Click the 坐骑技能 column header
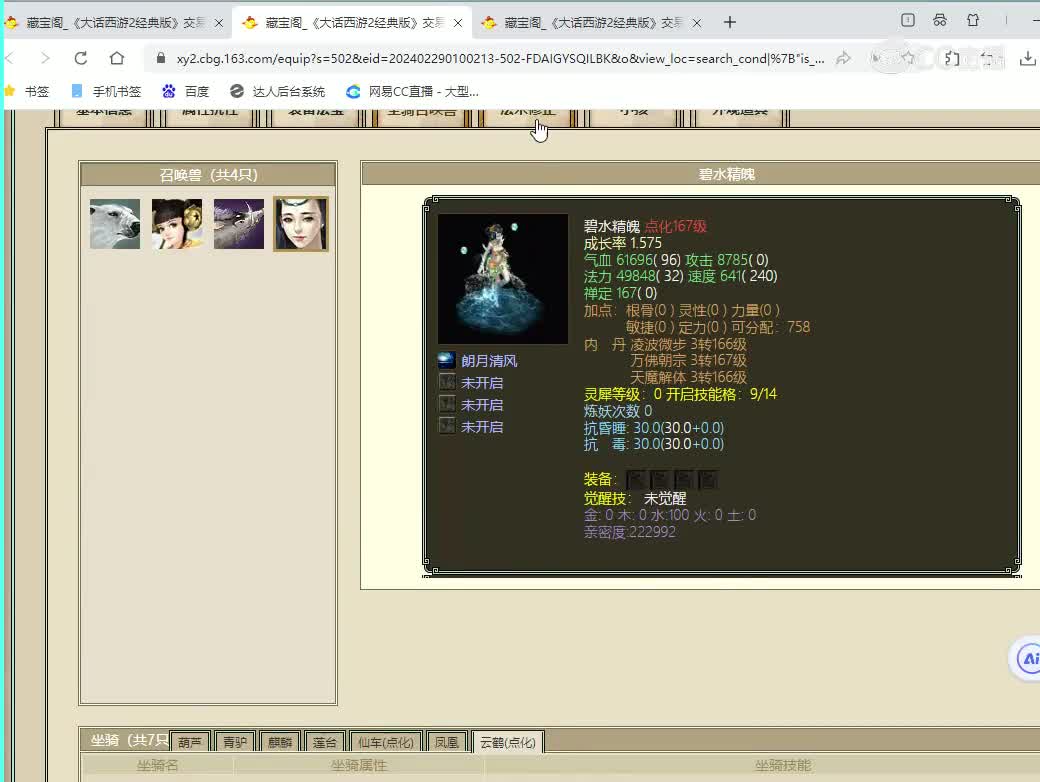This screenshot has width=1040, height=782. [x=783, y=765]
